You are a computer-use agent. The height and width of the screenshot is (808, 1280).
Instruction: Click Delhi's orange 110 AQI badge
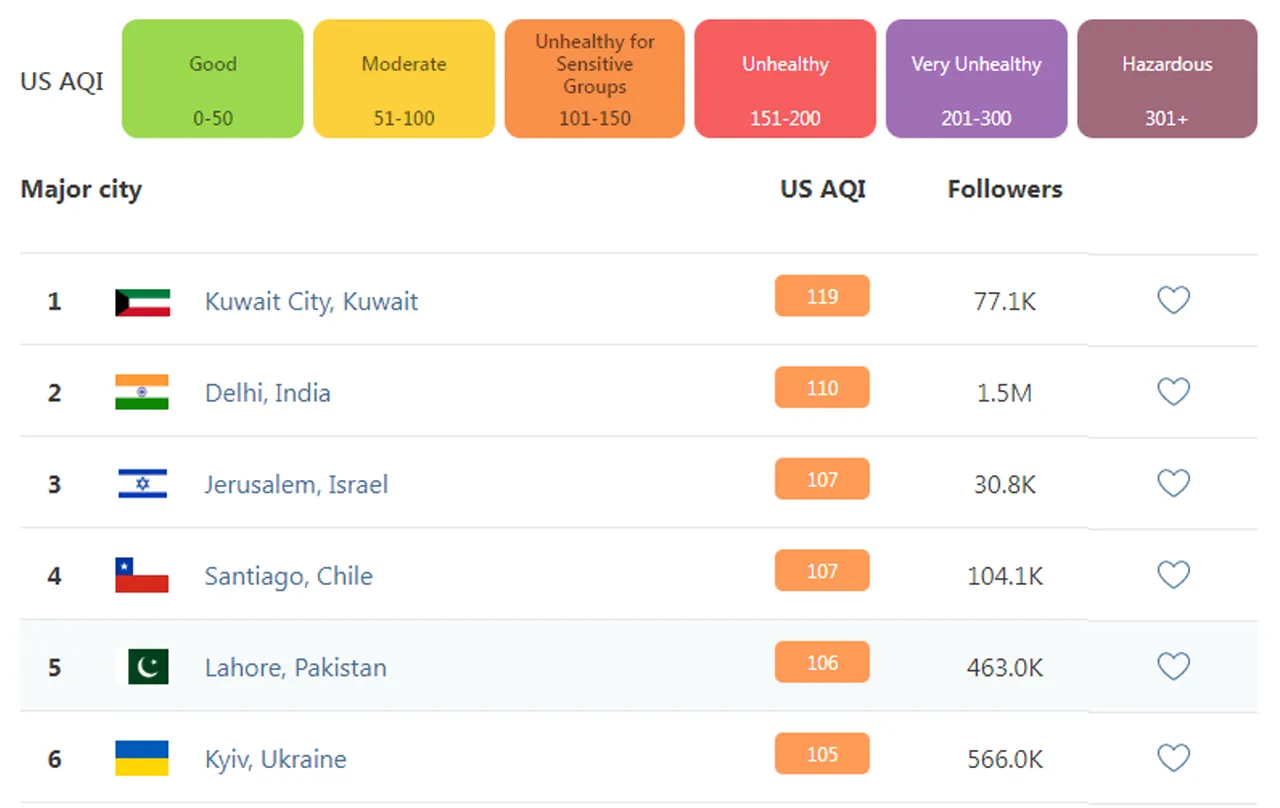tap(822, 388)
